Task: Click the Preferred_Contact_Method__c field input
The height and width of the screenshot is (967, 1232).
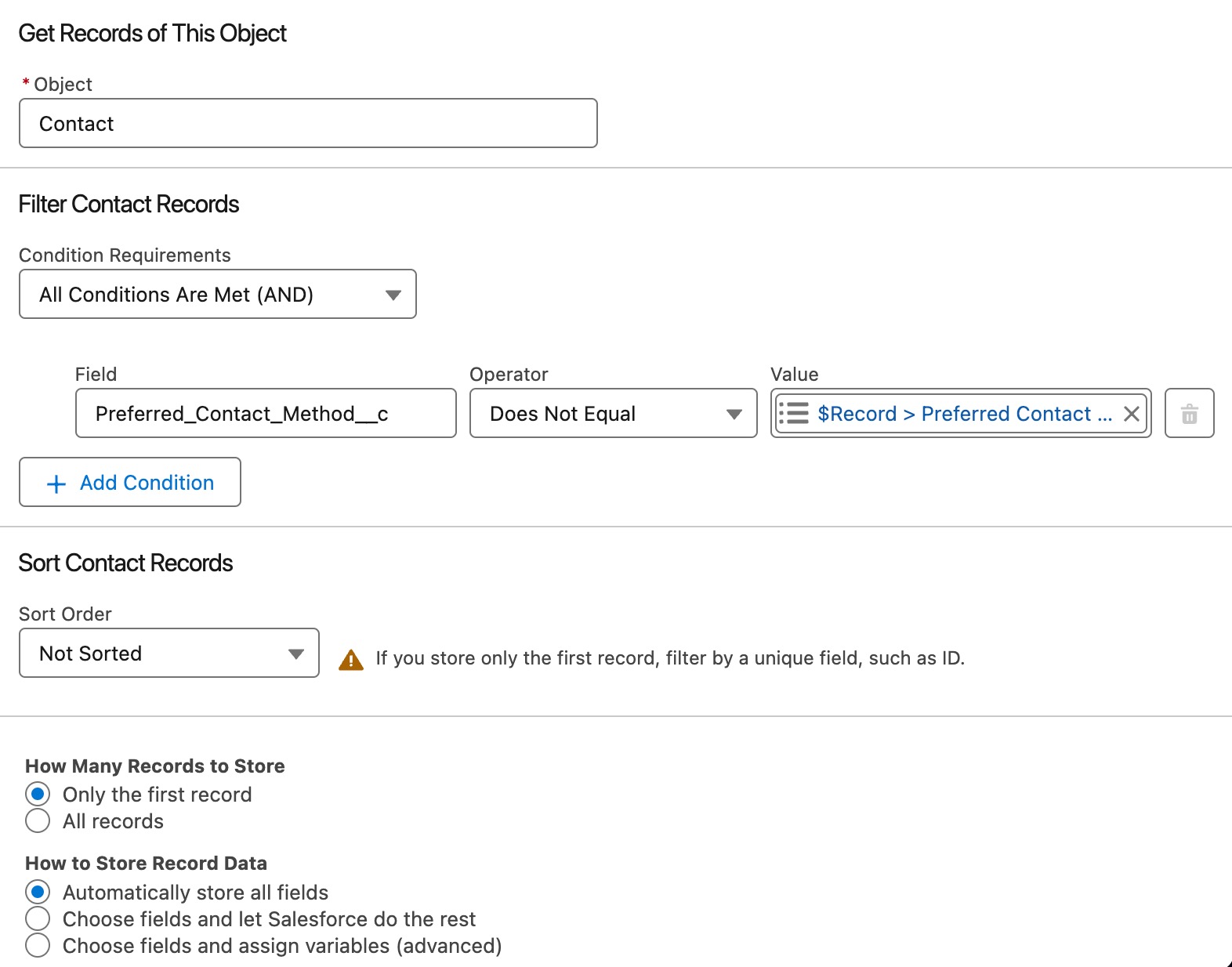Action: click(x=266, y=413)
